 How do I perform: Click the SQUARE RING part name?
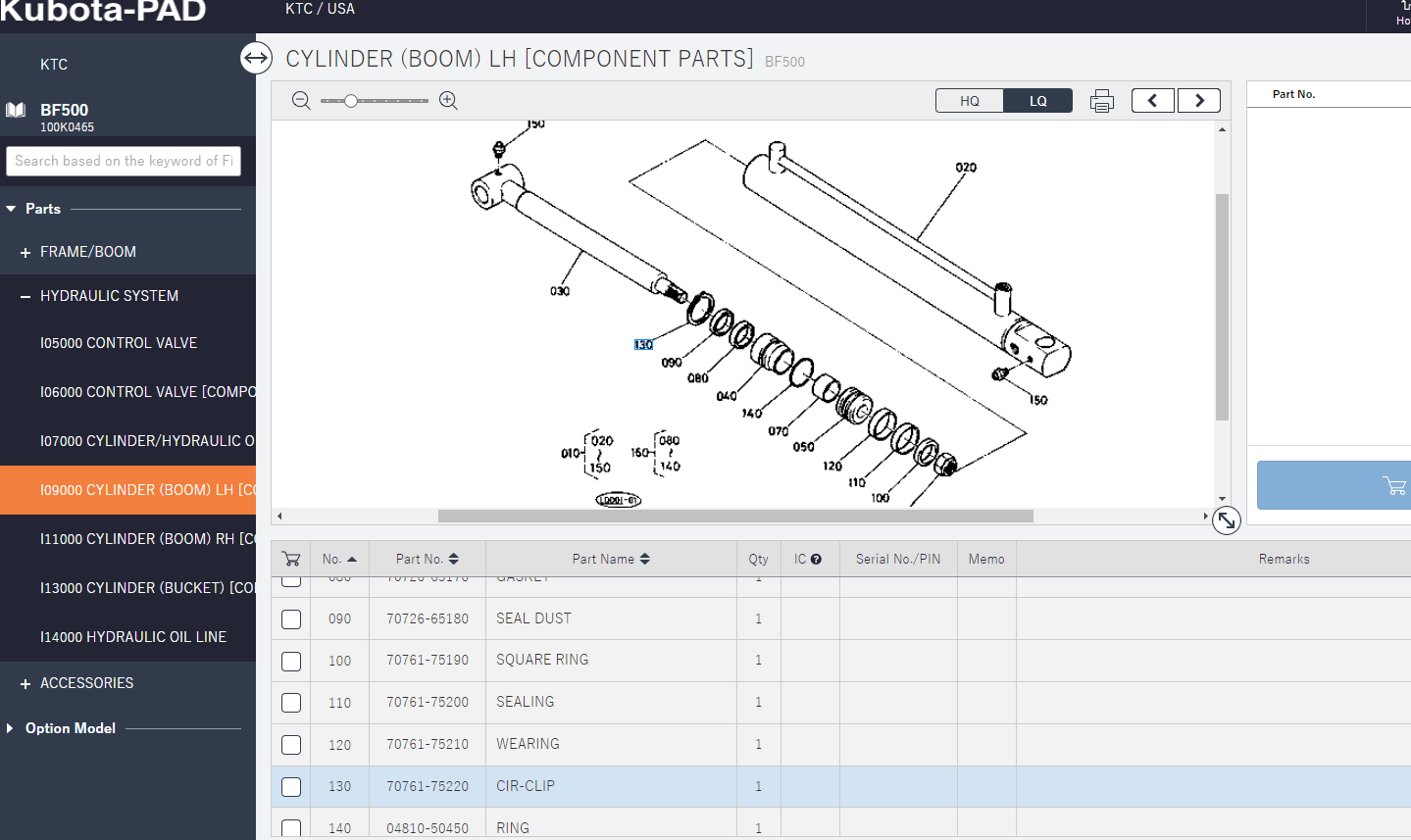542,660
